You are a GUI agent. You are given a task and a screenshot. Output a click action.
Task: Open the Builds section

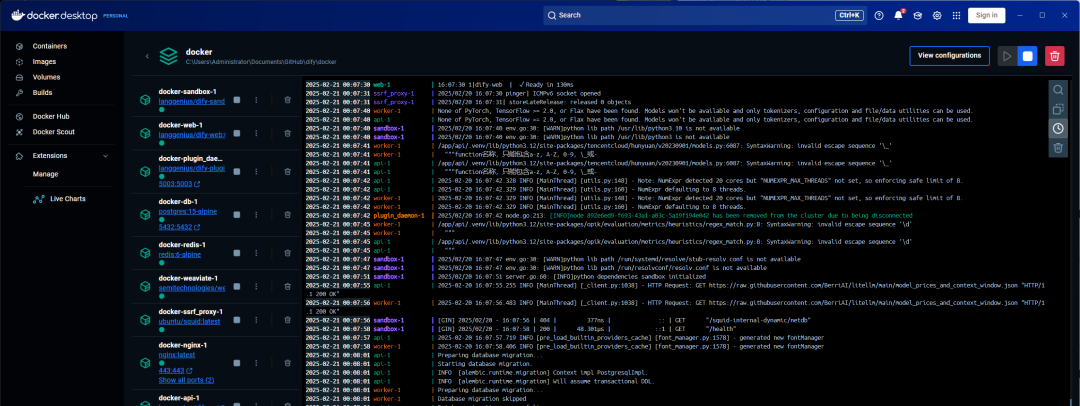click(x=42, y=92)
